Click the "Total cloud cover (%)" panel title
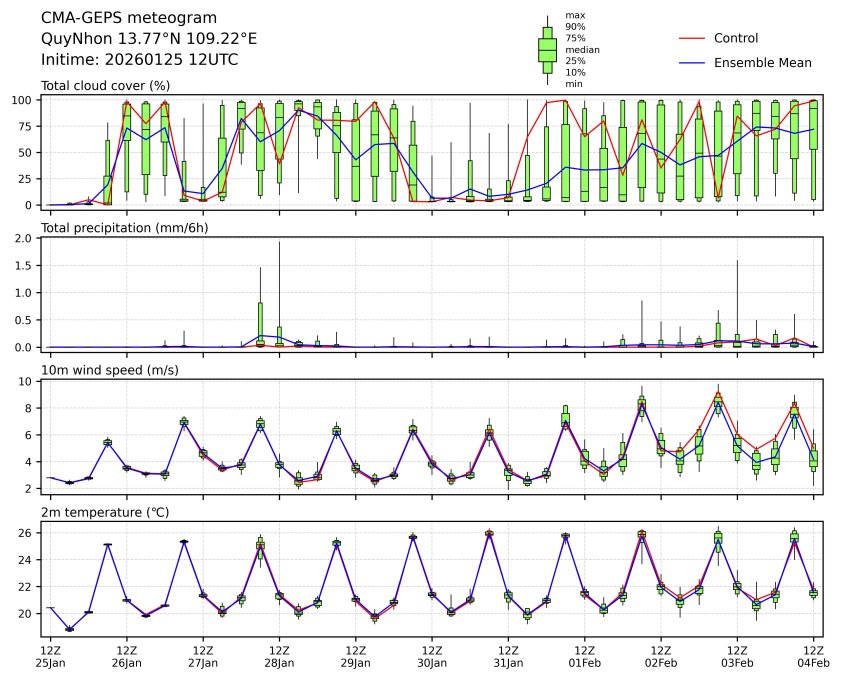841x680 pixels. click(x=105, y=85)
